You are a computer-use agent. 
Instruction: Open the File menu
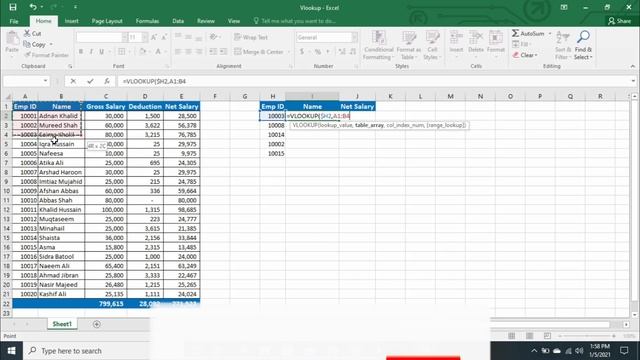pos(14,21)
